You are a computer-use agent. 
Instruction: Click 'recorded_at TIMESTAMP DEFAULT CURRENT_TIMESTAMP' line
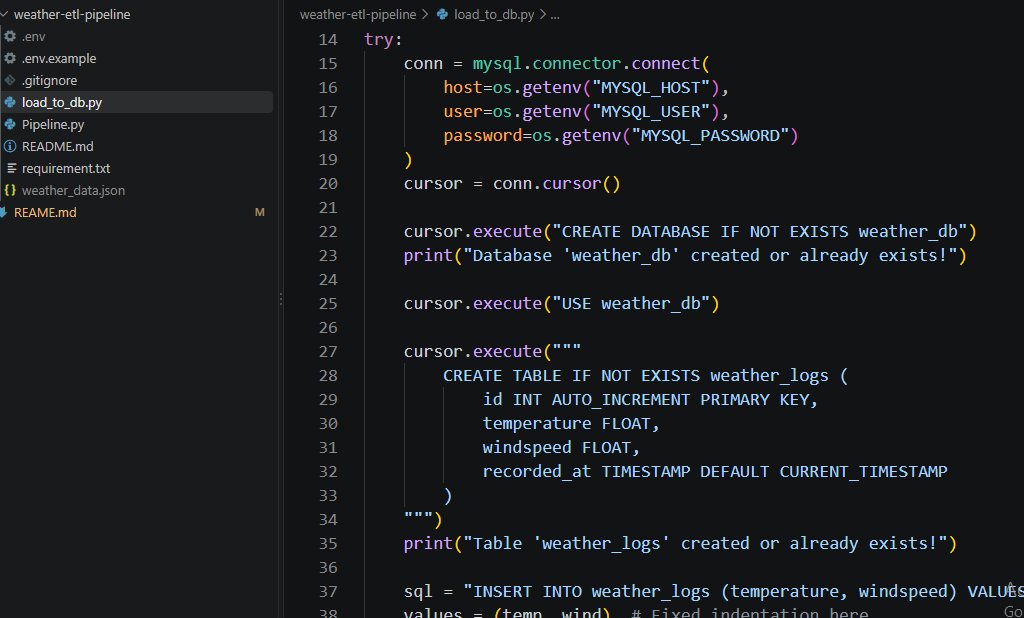click(715, 472)
